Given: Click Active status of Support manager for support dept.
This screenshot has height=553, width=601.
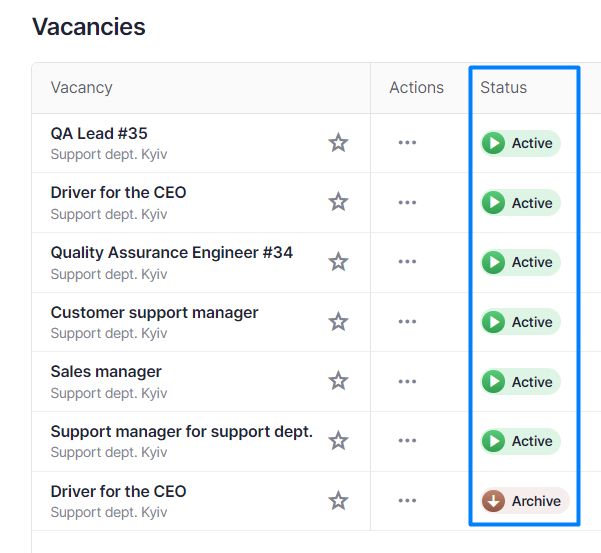Looking at the screenshot, I should coord(521,441).
